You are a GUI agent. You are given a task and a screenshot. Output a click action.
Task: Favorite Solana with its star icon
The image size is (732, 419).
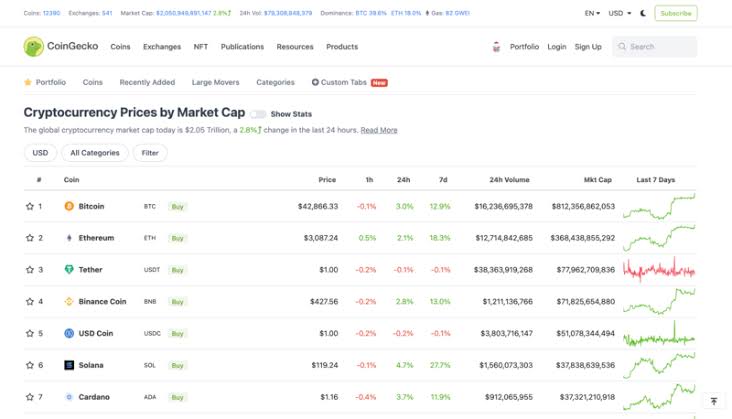30,365
